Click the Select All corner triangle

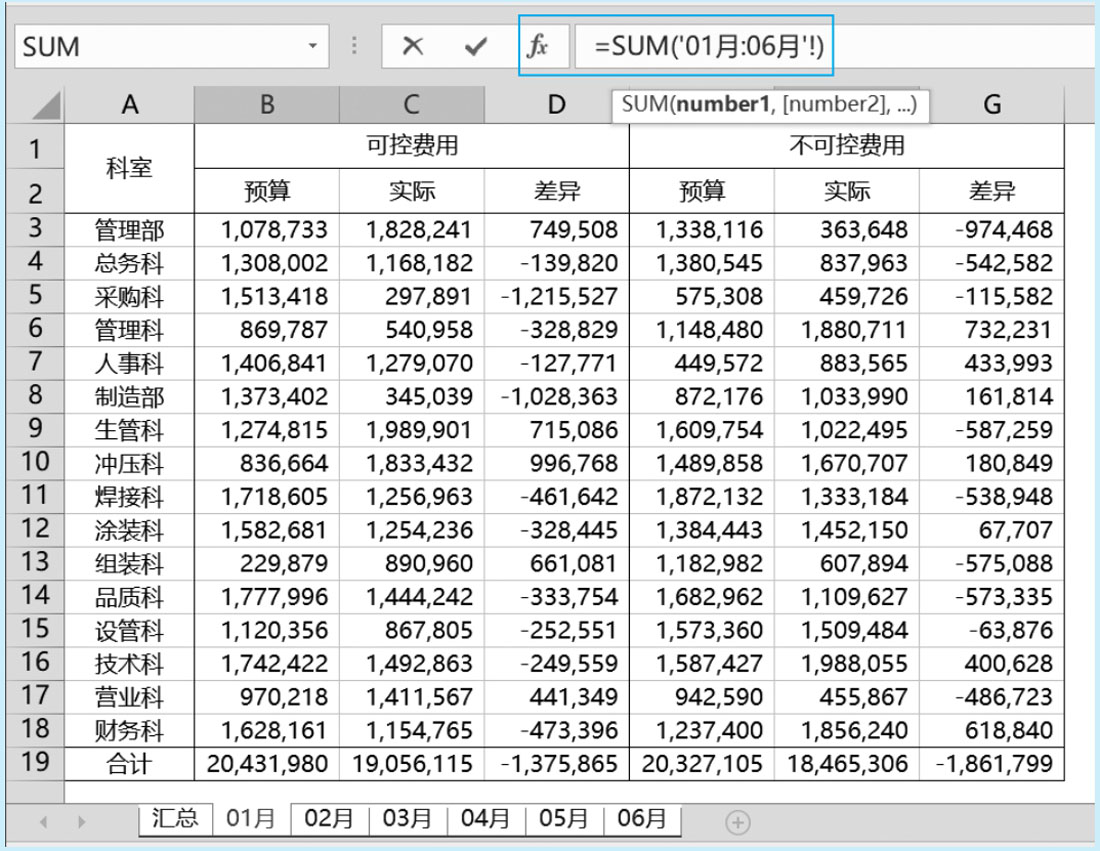pos(42,105)
